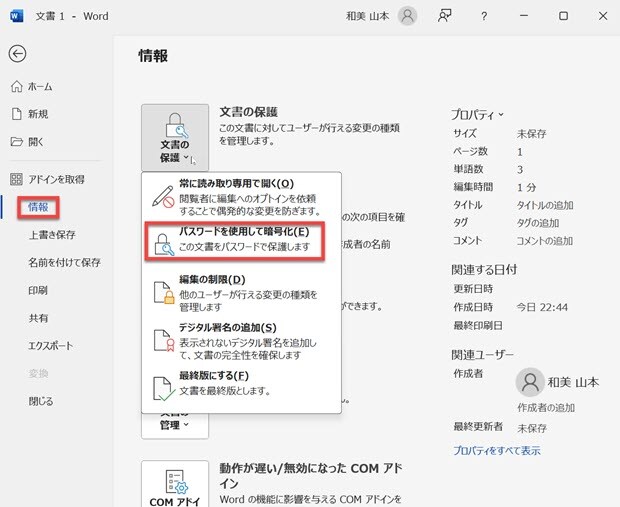Click the Word logo in title bar
The height and width of the screenshot is (507, 620).
[15, 16]
